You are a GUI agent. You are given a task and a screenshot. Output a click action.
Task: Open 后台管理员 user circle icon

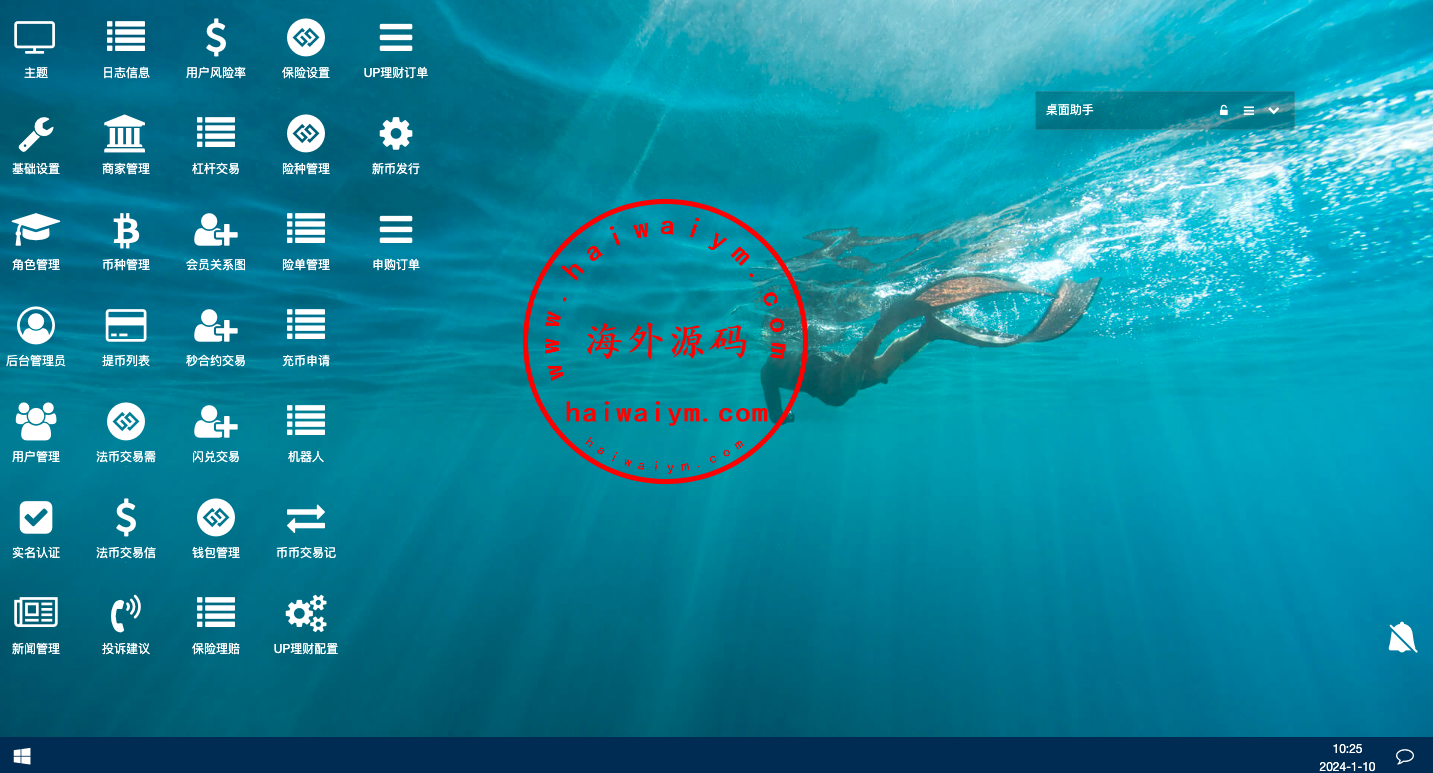pyautogui.click(x=35, y=327)
